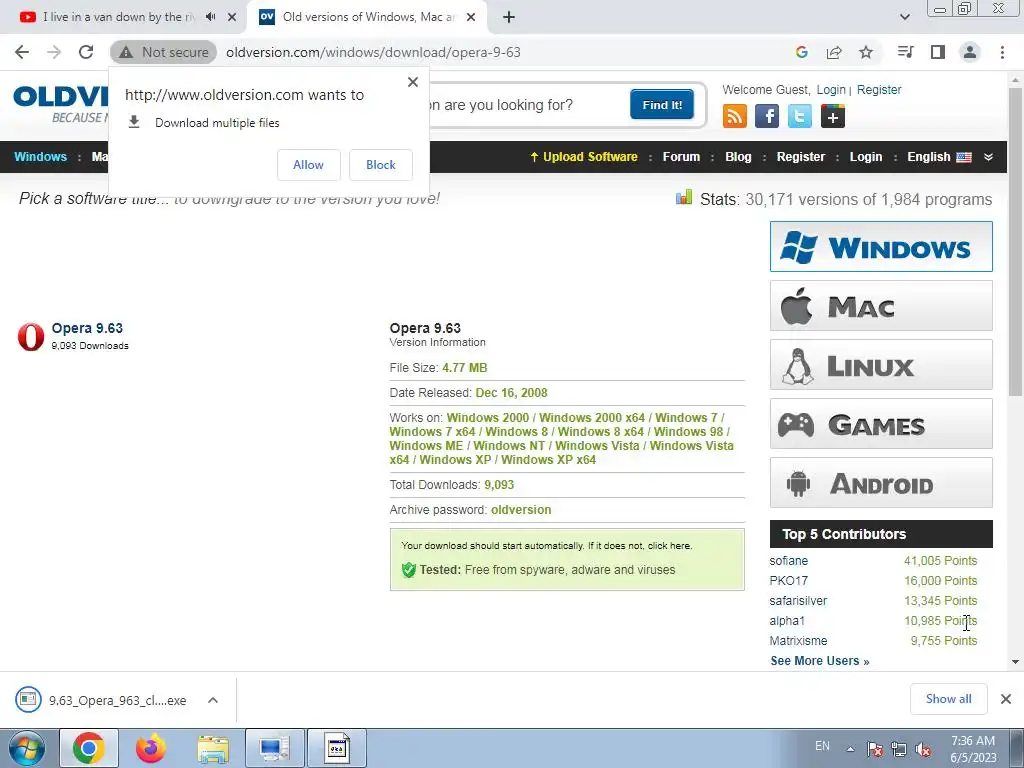Click the volume icon in the system tray
The height and width of the screenshot is (768, 1024).
click(923, 750)
